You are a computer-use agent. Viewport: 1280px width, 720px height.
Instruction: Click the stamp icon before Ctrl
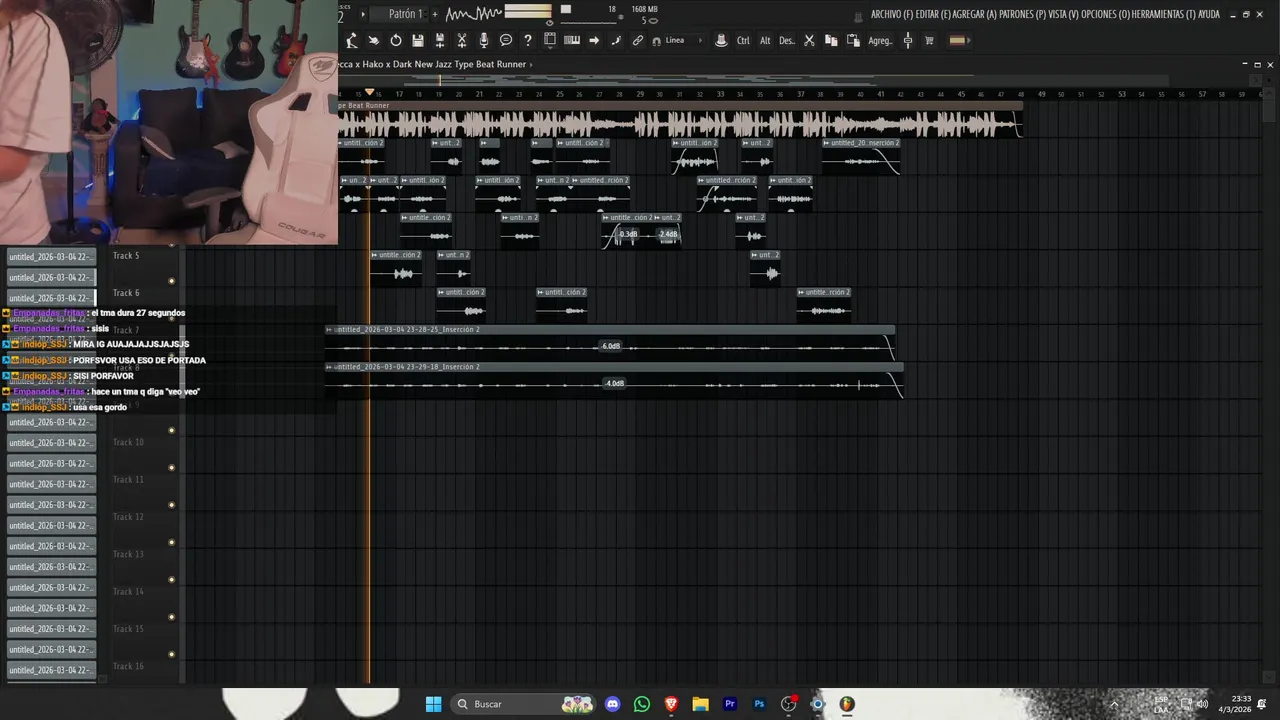tap(721, 40)
